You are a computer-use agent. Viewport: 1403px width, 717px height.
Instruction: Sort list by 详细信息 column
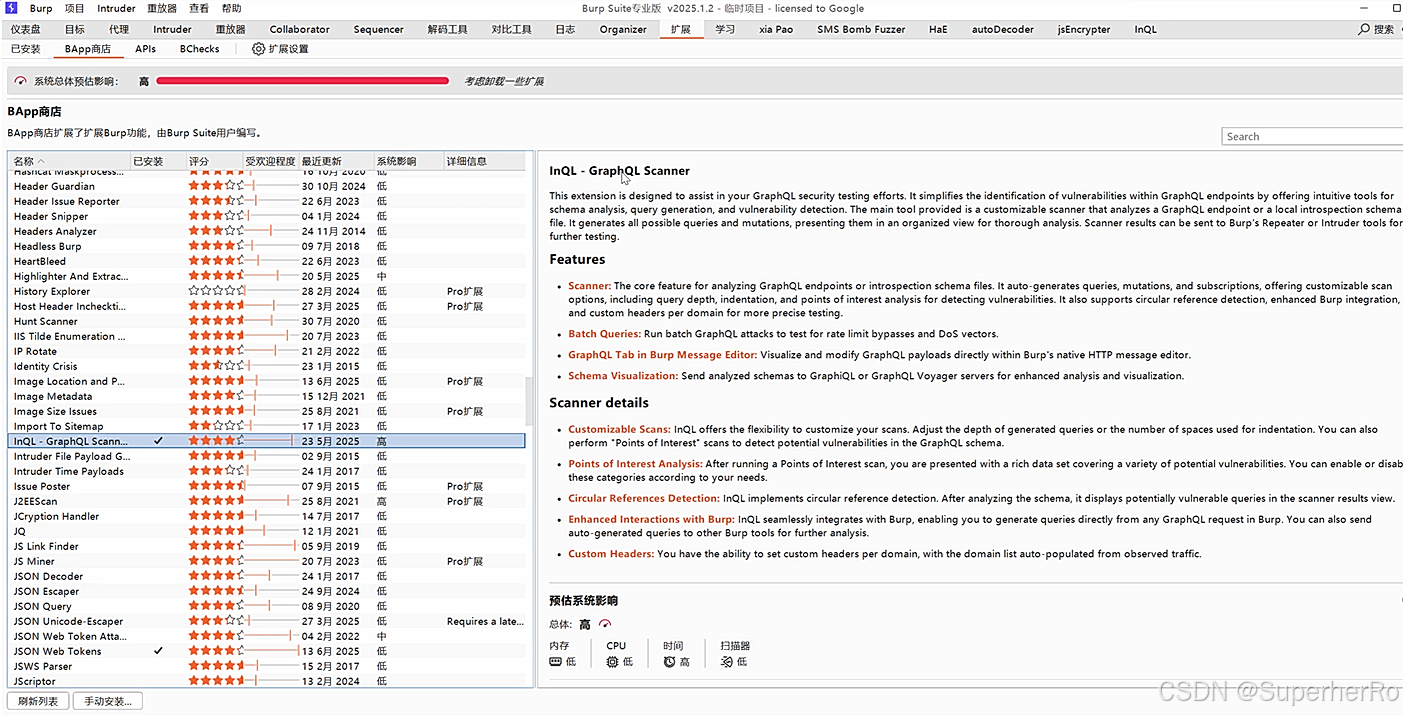click(484, 161)
